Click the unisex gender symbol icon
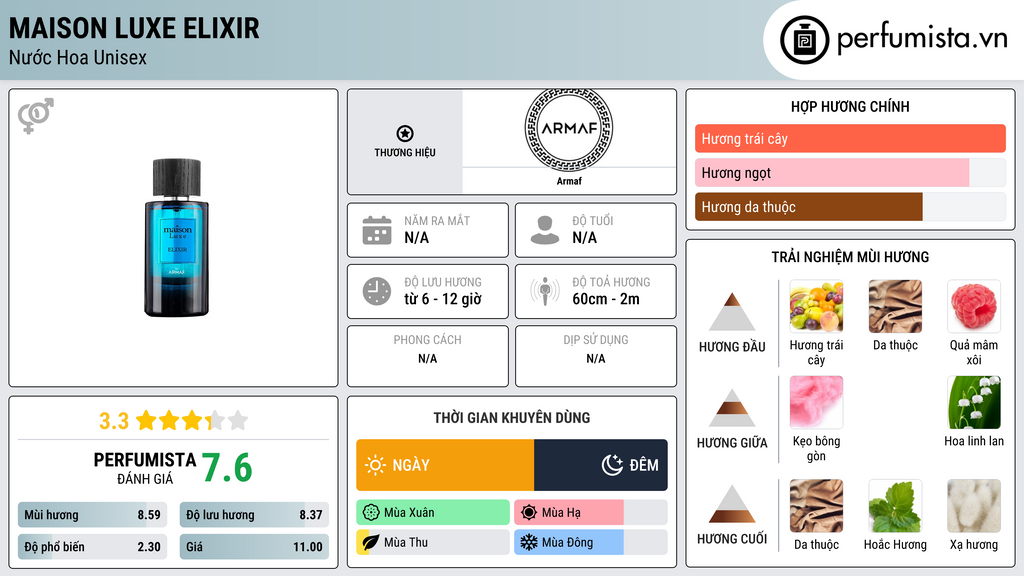 35,116
